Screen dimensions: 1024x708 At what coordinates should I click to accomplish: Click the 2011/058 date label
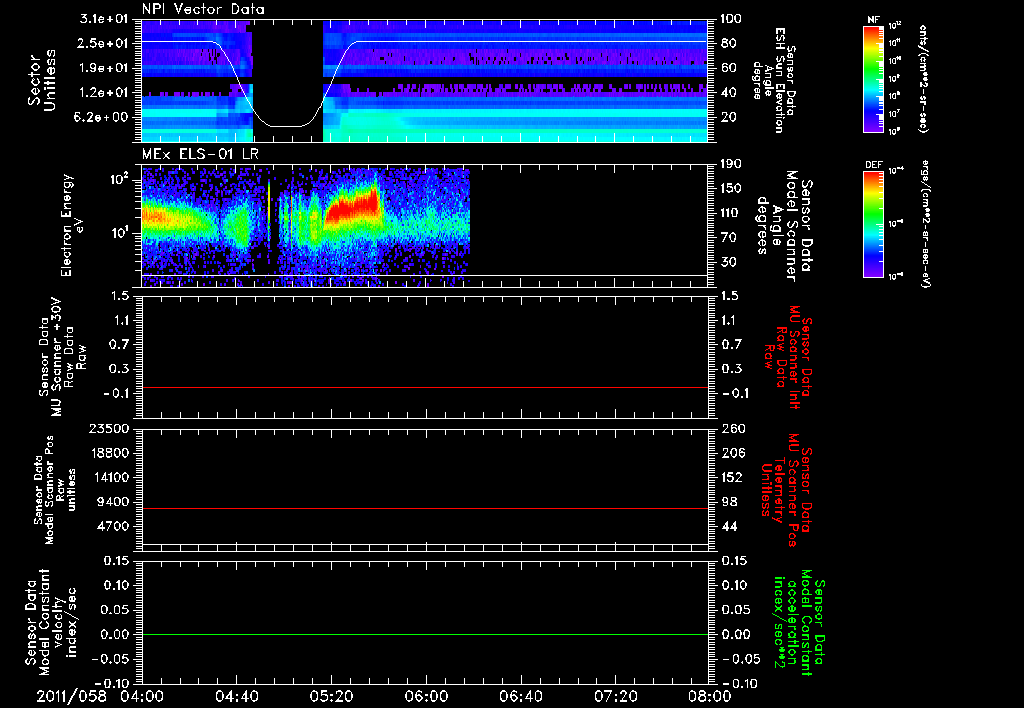(71, 696)
